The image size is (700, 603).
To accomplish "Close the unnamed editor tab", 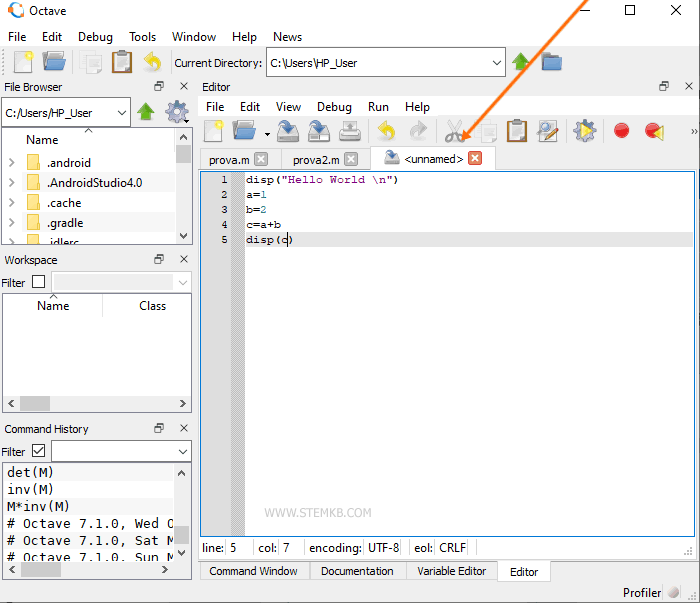I will (475, 158).
